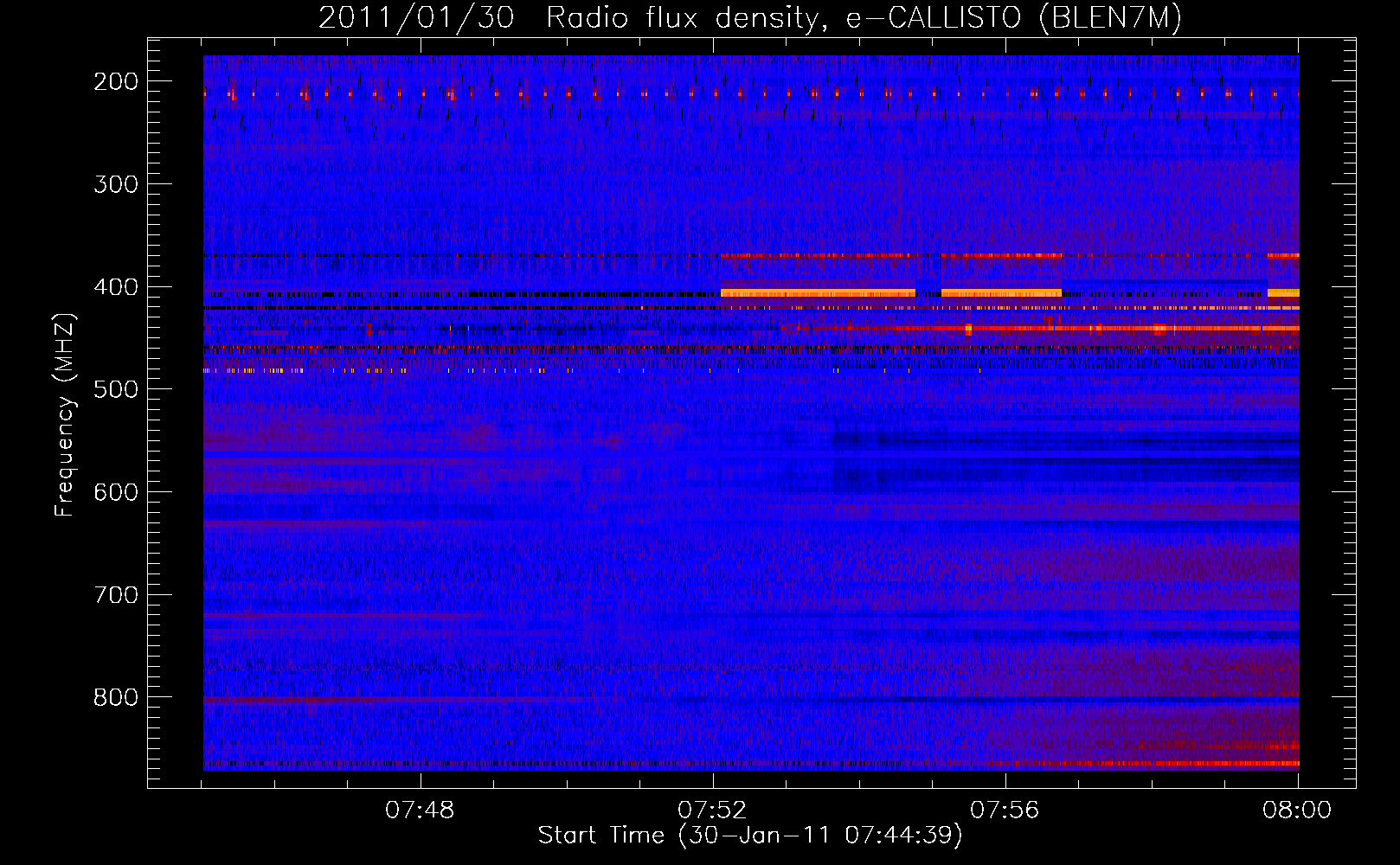
Task: Select the 700 frequency tick label
Action: point(116,595)
